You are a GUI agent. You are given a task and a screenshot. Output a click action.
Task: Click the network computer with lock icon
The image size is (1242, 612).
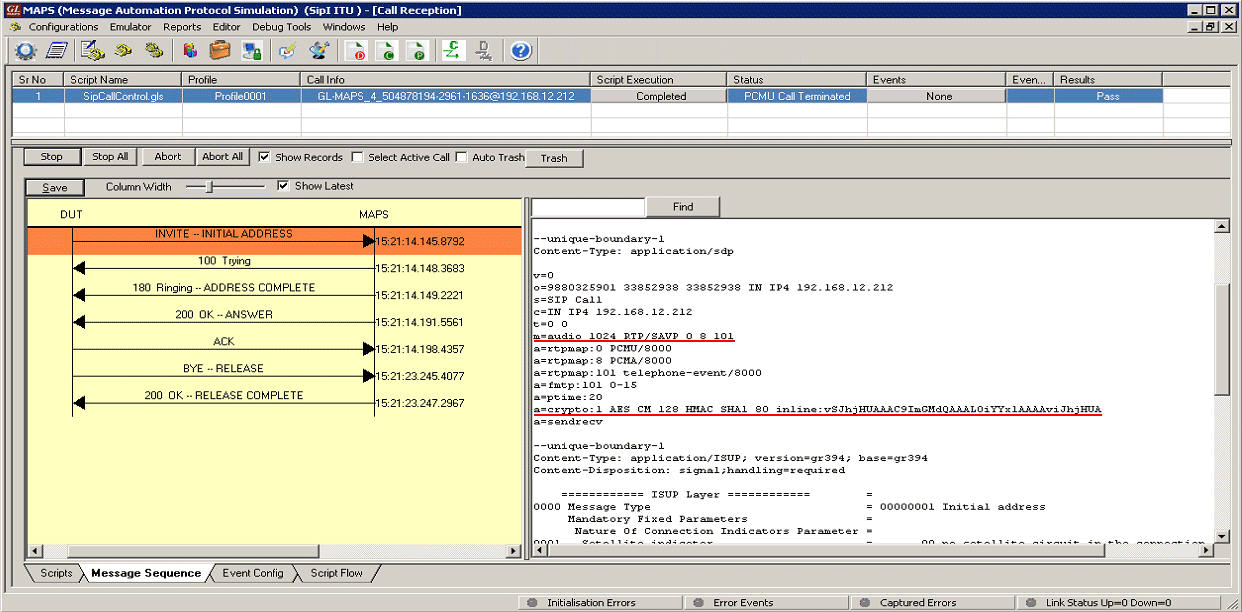[251, 50]
